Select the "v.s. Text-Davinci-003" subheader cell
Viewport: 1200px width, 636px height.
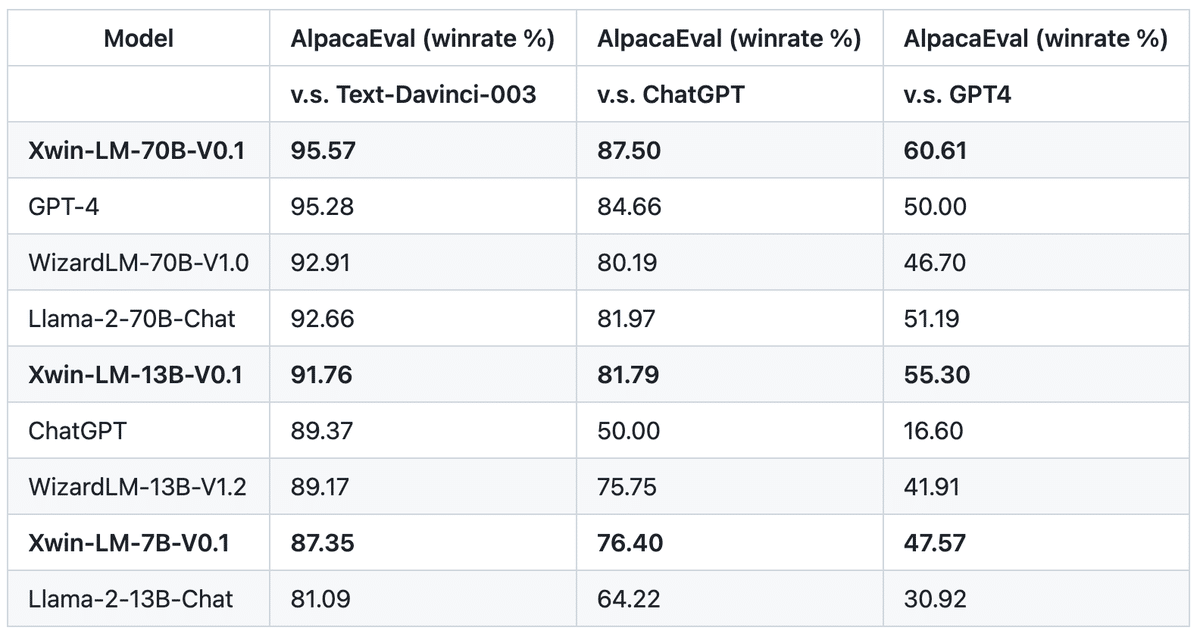tap(413, 95)
